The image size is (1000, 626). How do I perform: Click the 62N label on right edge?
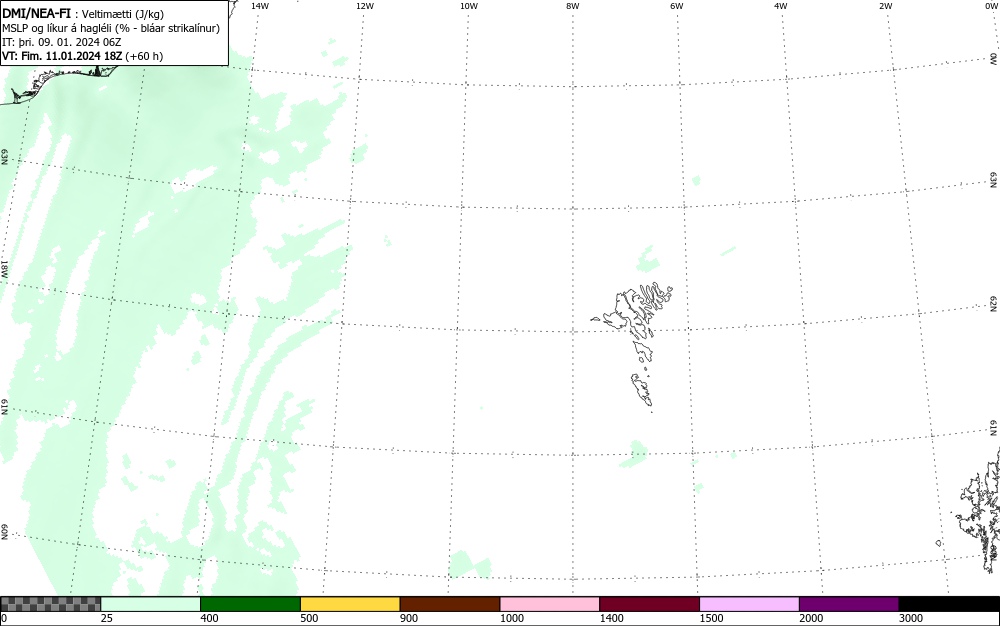point(994,303)
